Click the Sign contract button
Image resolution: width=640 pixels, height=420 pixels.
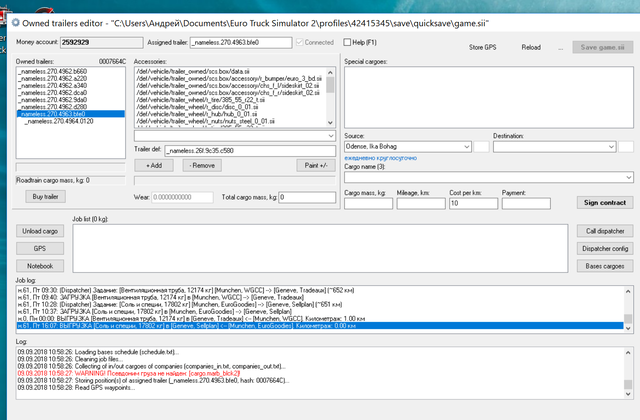pyautogui.click(x=605, y=202)
